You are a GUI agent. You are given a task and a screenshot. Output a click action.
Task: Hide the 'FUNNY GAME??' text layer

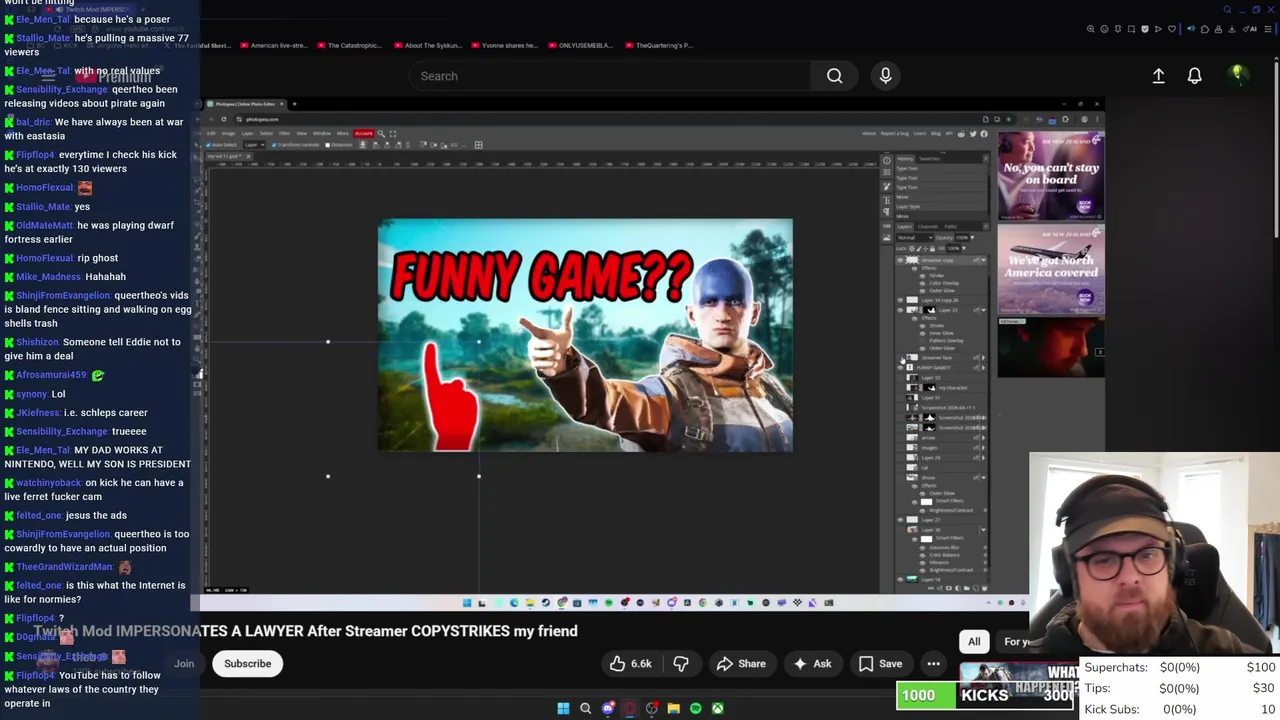click(900, 368)
